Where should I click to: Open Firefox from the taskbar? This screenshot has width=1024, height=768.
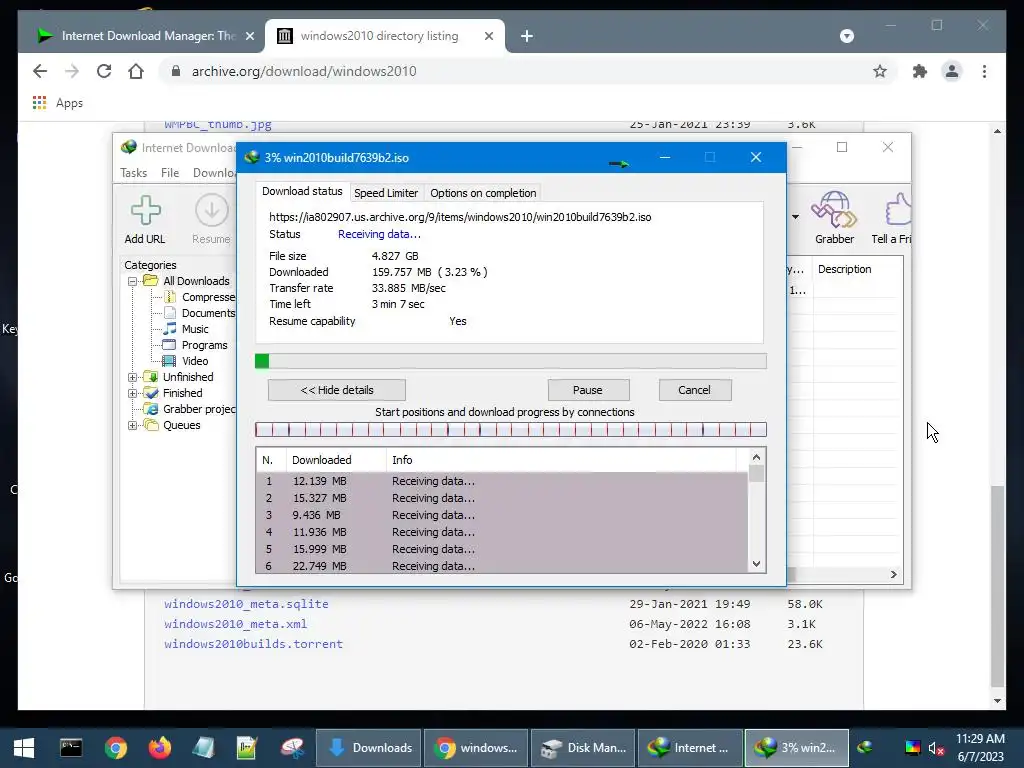click(159, 748)
